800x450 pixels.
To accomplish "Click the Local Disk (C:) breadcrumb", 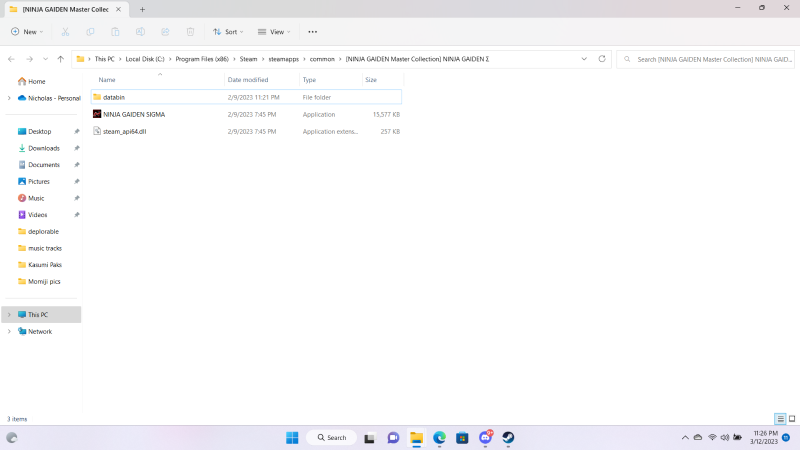I will pyautogui.click(x=145, y=59).
